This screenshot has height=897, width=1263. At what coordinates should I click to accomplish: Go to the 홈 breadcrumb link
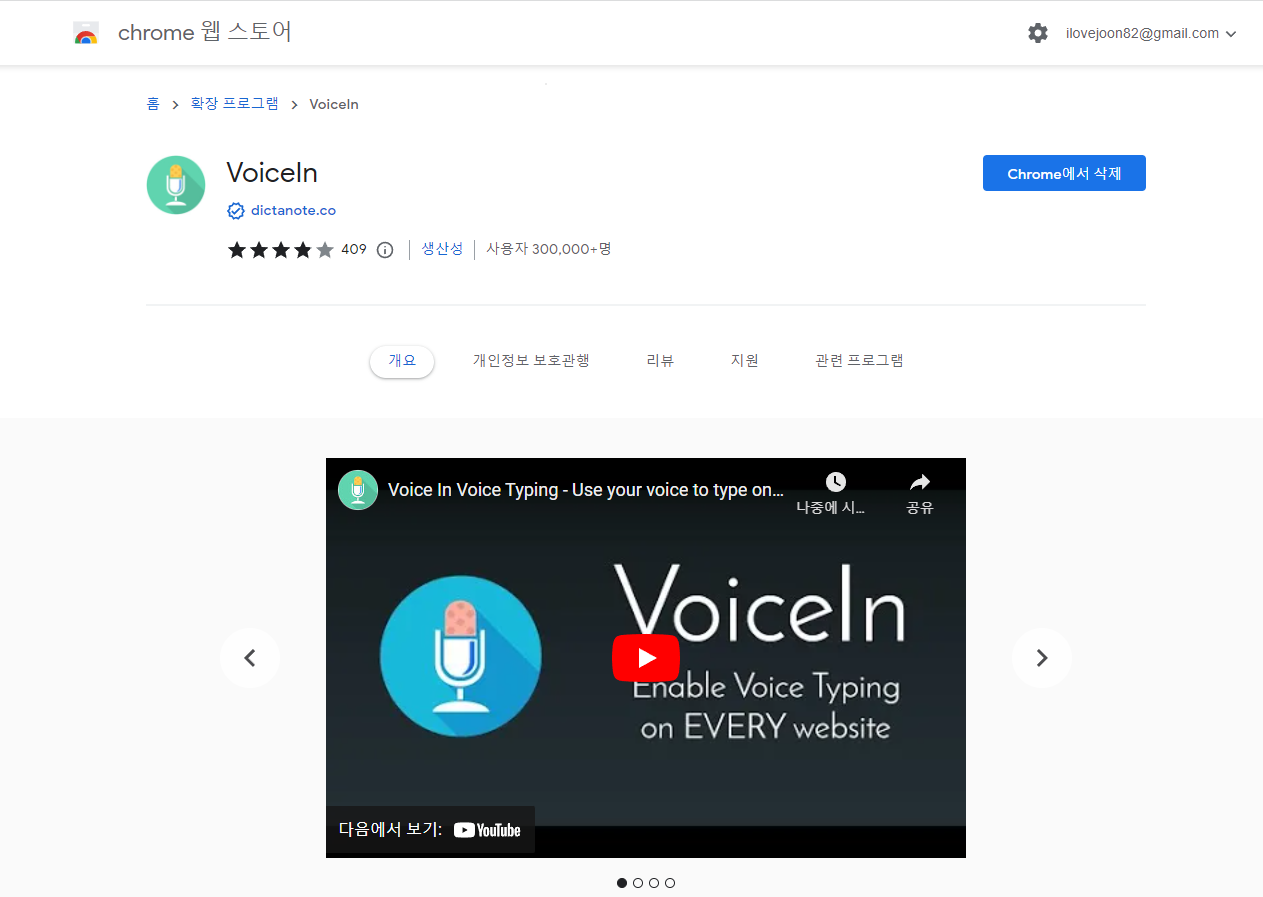pos(153,104)
